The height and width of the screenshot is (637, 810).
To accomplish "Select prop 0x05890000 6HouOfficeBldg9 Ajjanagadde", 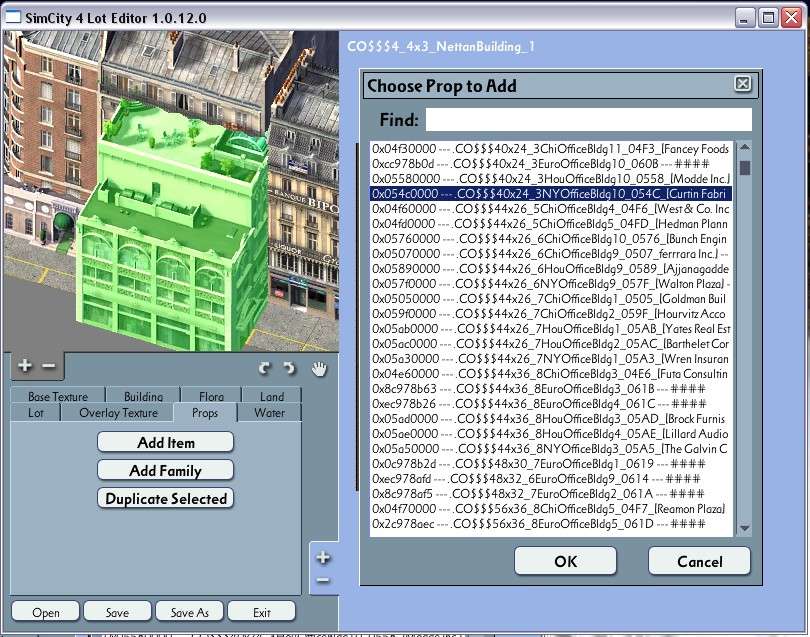I will click(551, 269).
